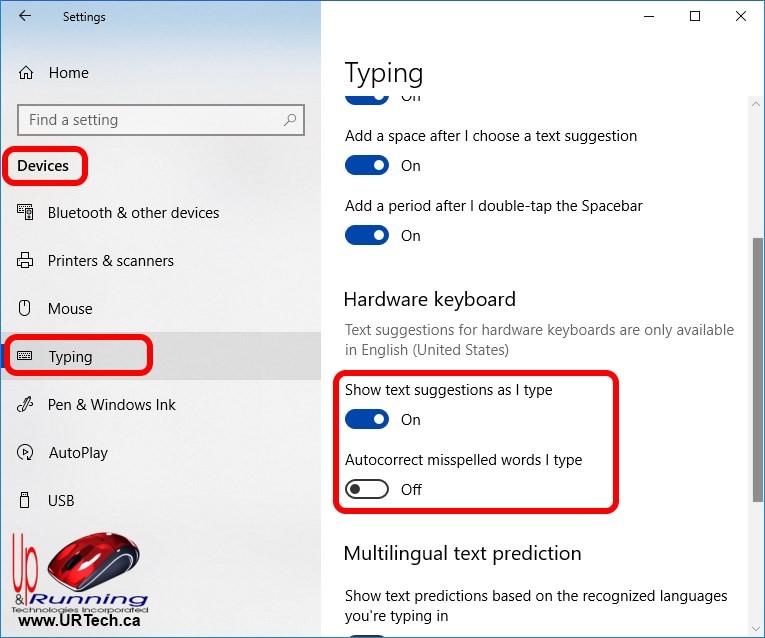Maximize the Settings window

(x=695, y=16)
